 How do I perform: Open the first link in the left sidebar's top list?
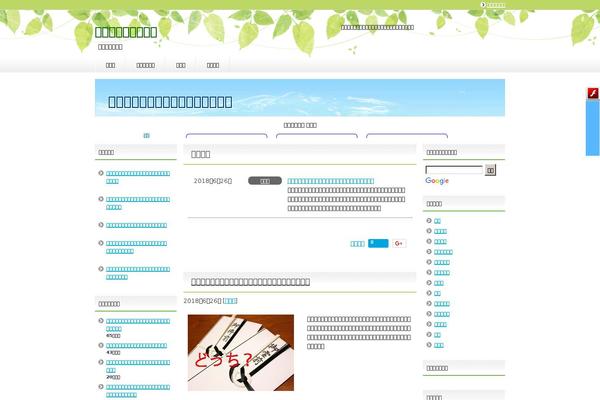[x=138, y=177]
